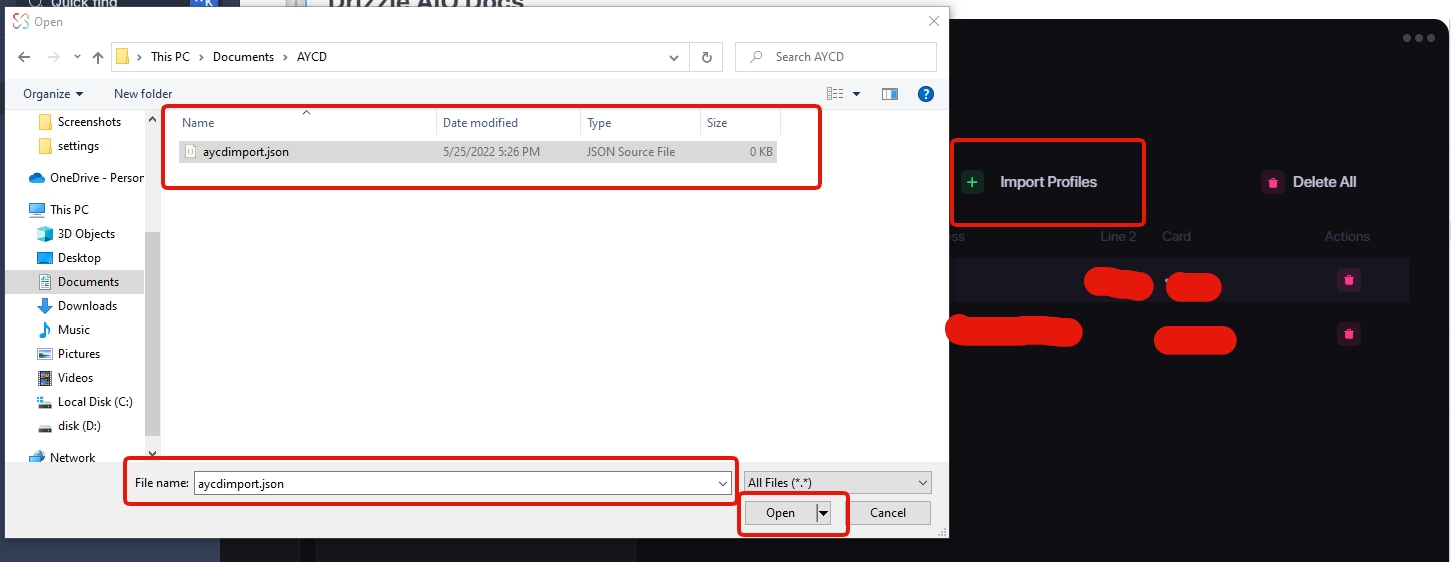Open the All Files type dropdown
Image resolution: width=1451 pixels, height=562 pixels.
coord(837,483)
